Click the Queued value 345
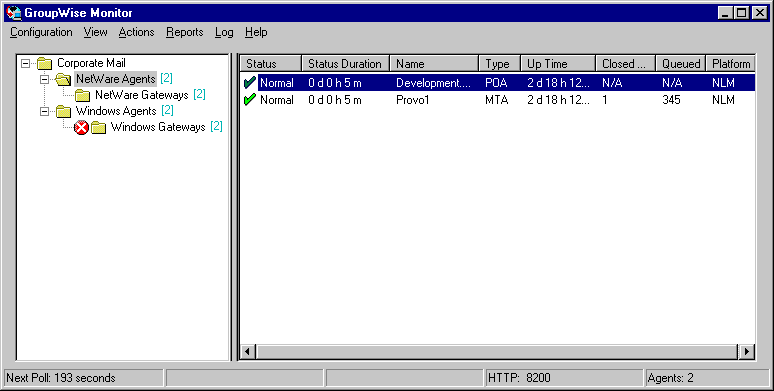774x391 pixels. pos(671,100)
